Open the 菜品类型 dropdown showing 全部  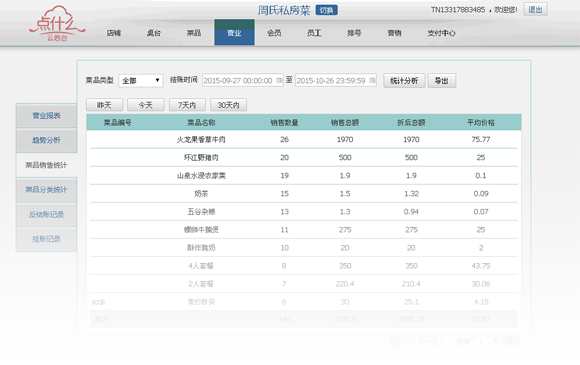tap(141, 80)
